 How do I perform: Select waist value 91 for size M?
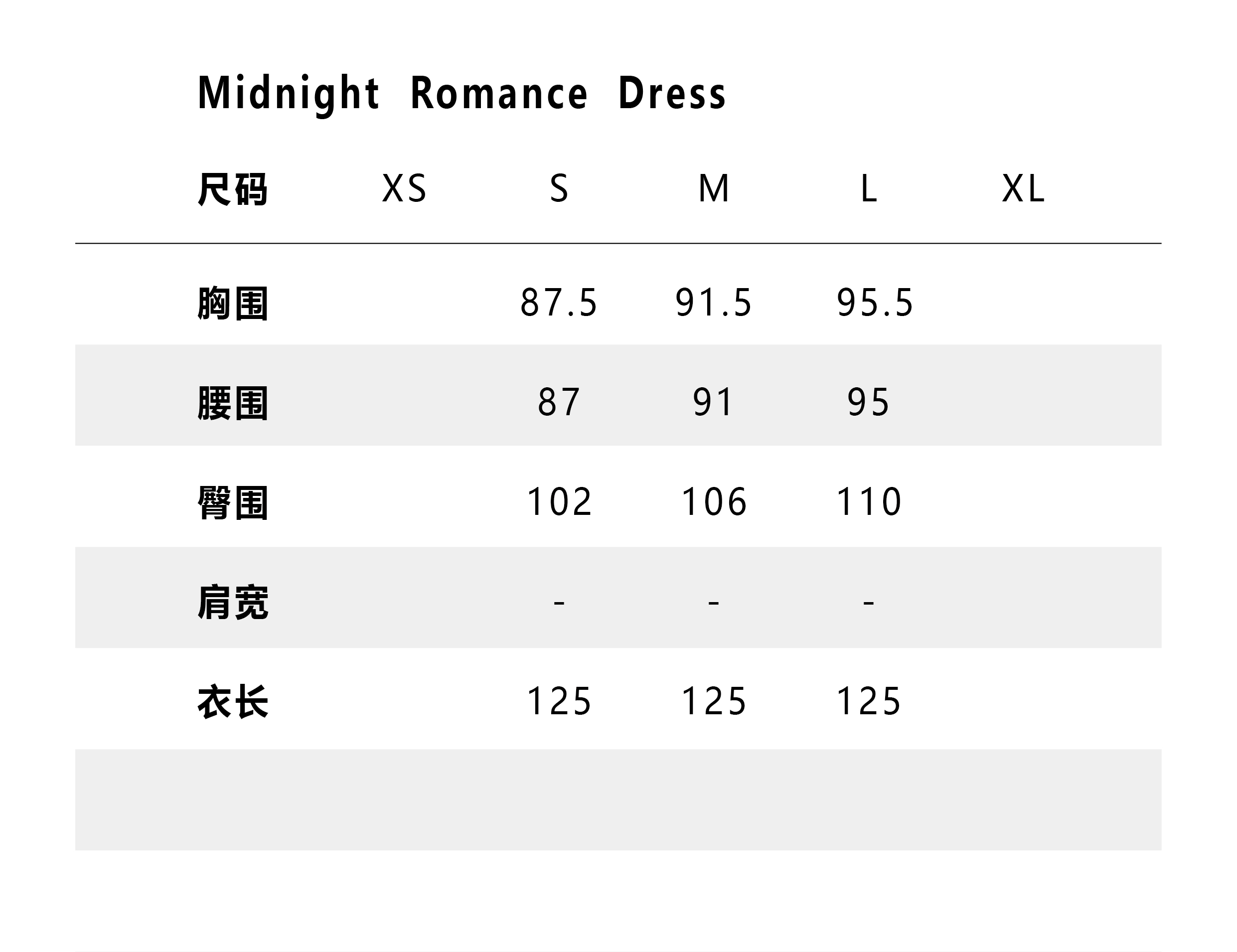(714, 403)
